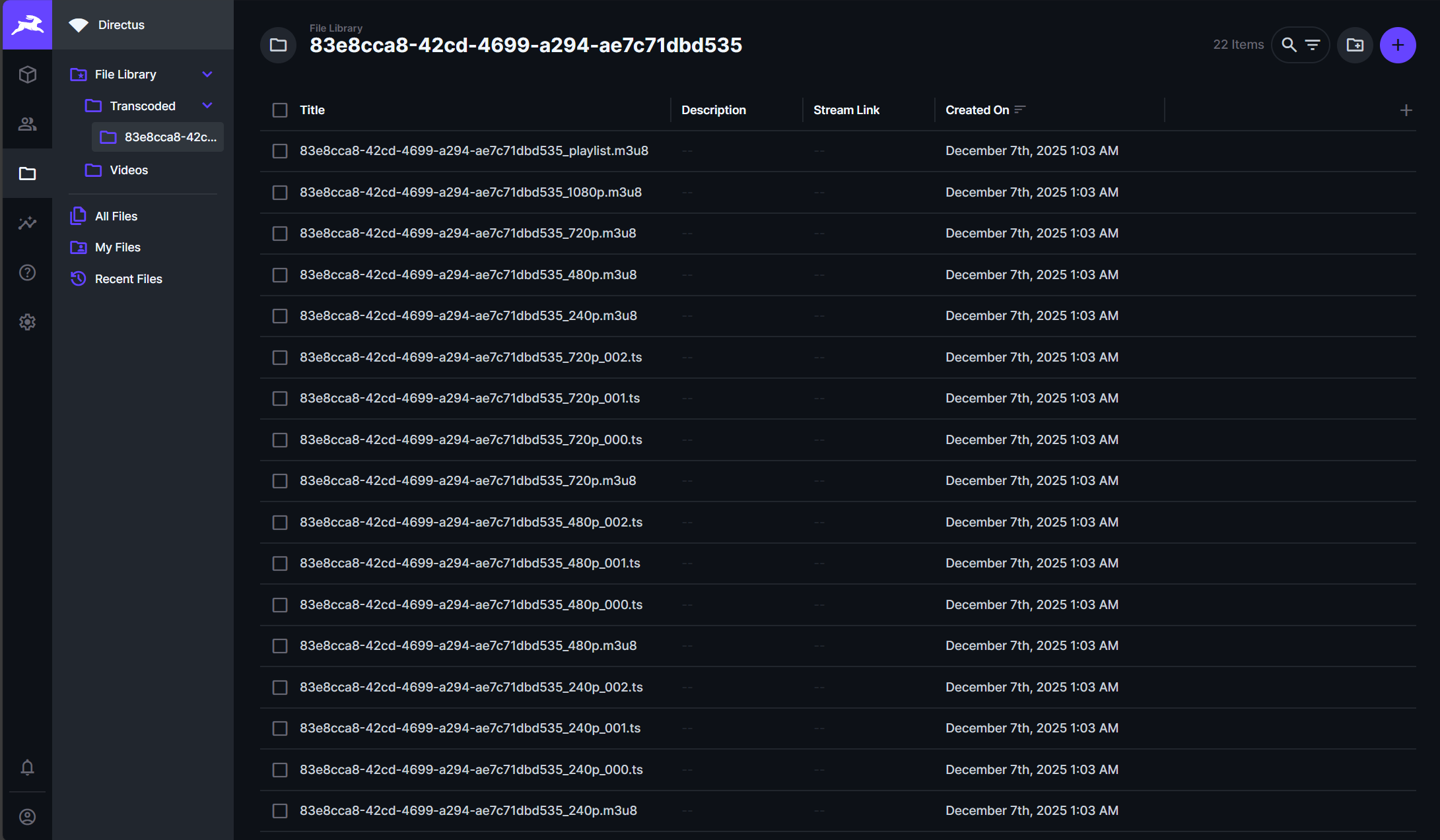
Task: Open the Videos folder in tree
Action: point(128,170)
